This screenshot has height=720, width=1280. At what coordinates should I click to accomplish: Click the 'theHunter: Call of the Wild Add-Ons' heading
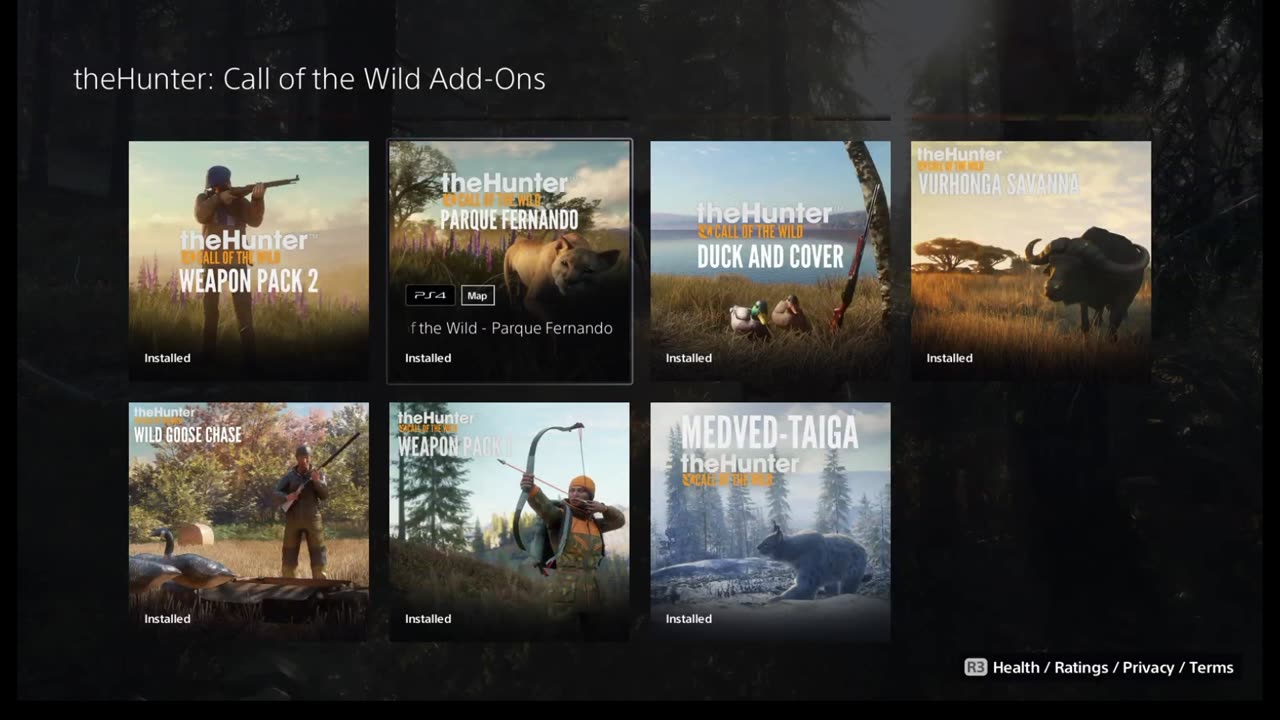(310, 79)
